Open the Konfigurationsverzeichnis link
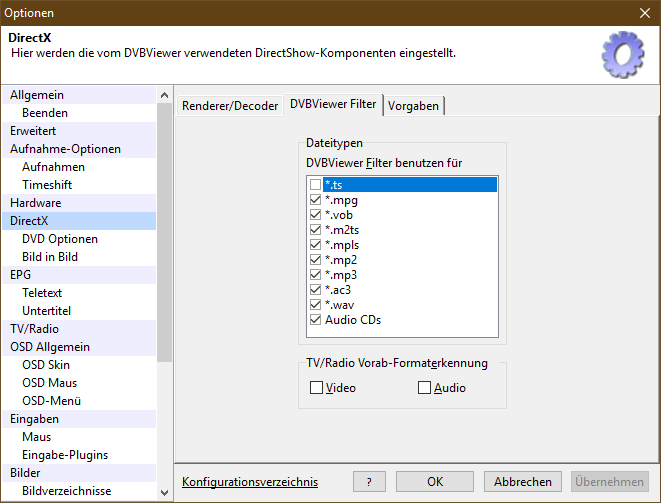Image resolution: width=661 pixels, height=503 pixels. tap(250, 482)
